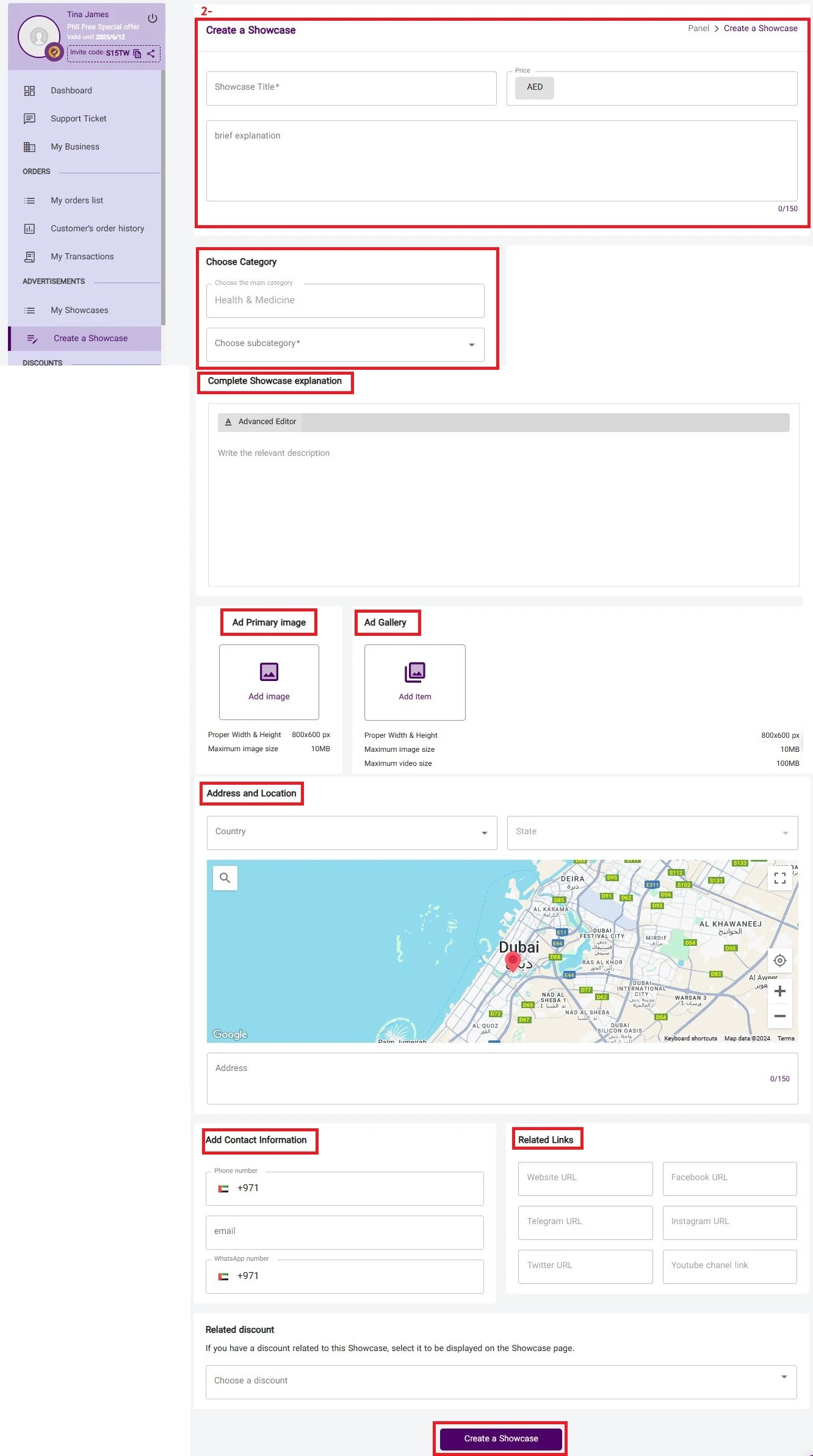Share the invite code icon
The image size is (813, 1456).
point(151,54)
